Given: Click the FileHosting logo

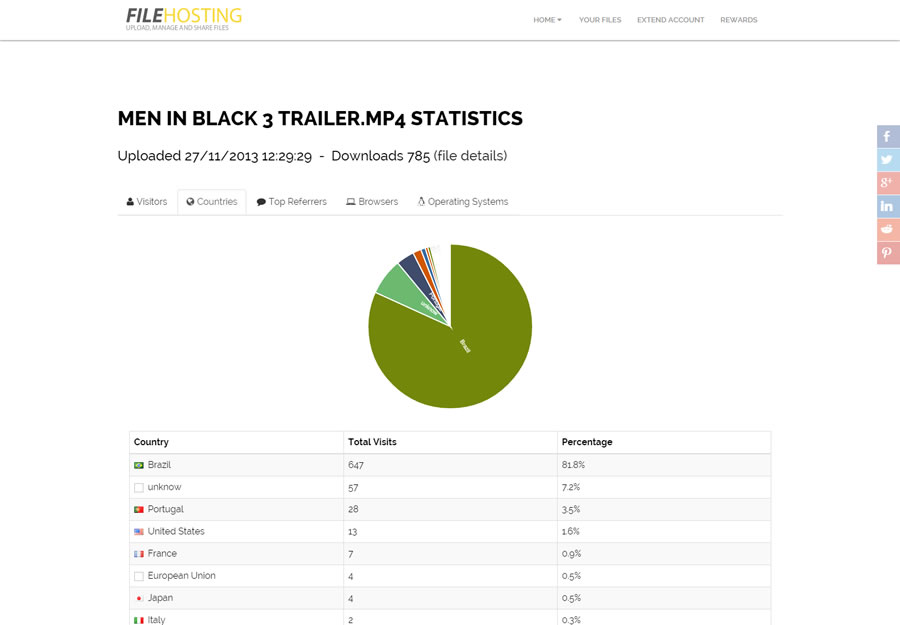Looking at the screenshot, I should (x=184, y=18).
